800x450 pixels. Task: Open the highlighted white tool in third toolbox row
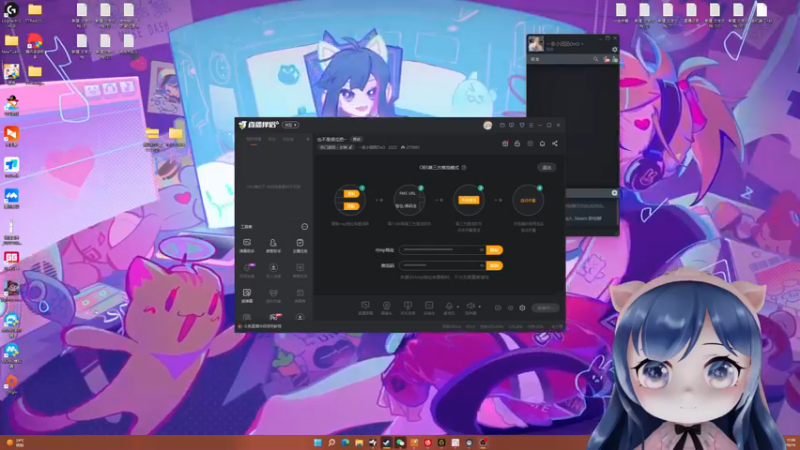247,295
